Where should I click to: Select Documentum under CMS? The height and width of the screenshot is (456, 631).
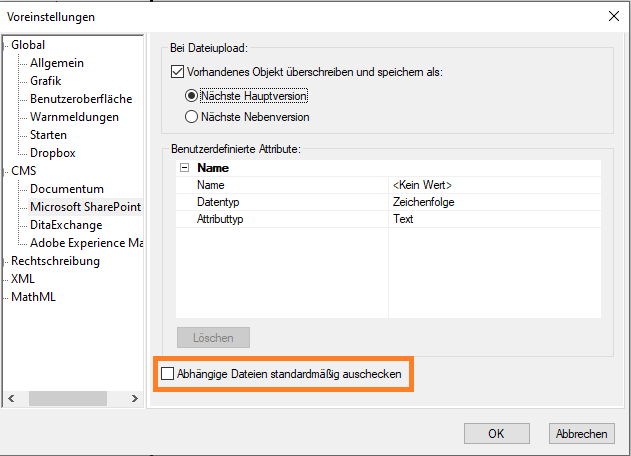(x=67, y=189)
